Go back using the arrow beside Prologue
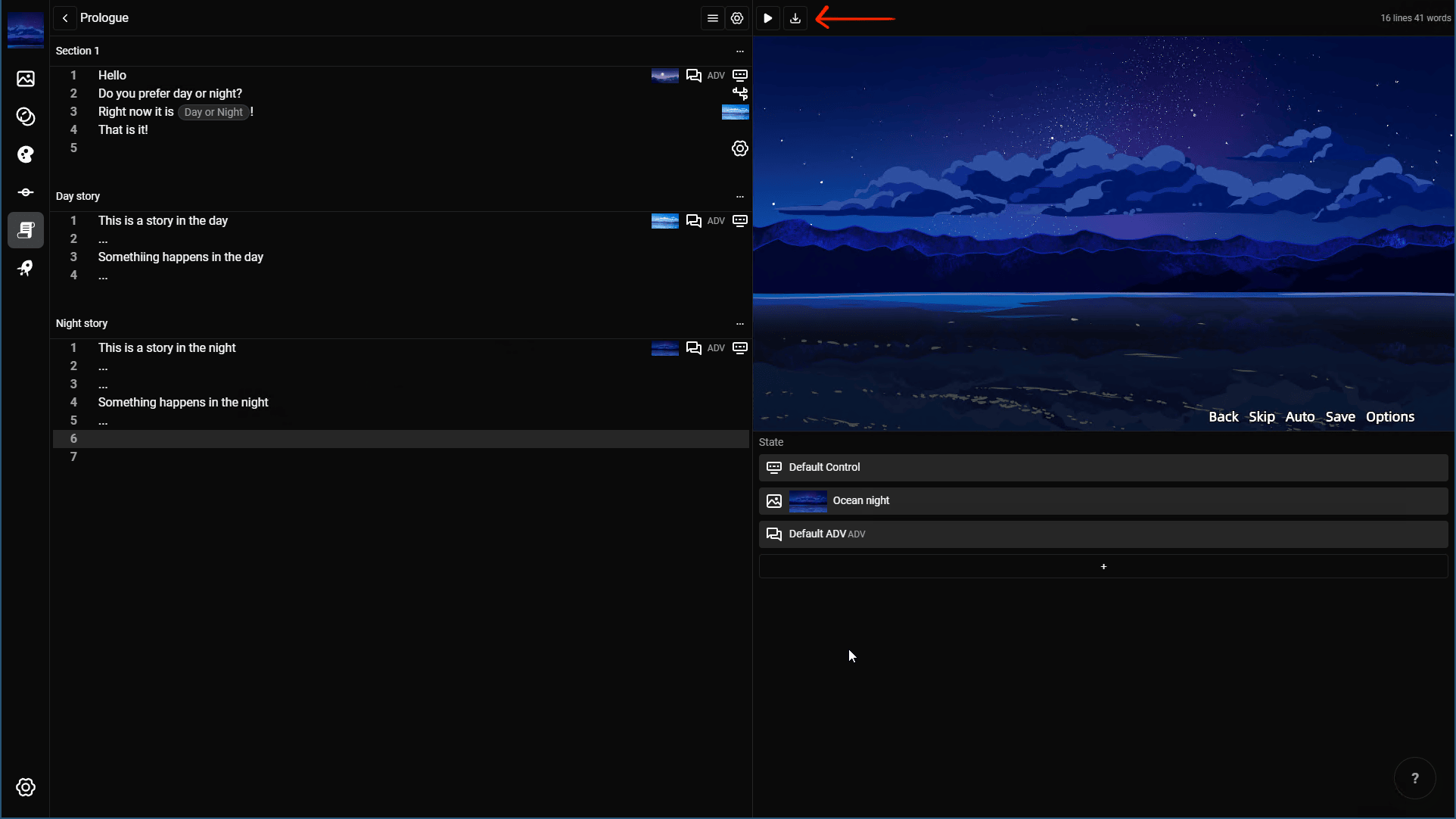This screenshot has height=819, width=1456. point(65,18)
